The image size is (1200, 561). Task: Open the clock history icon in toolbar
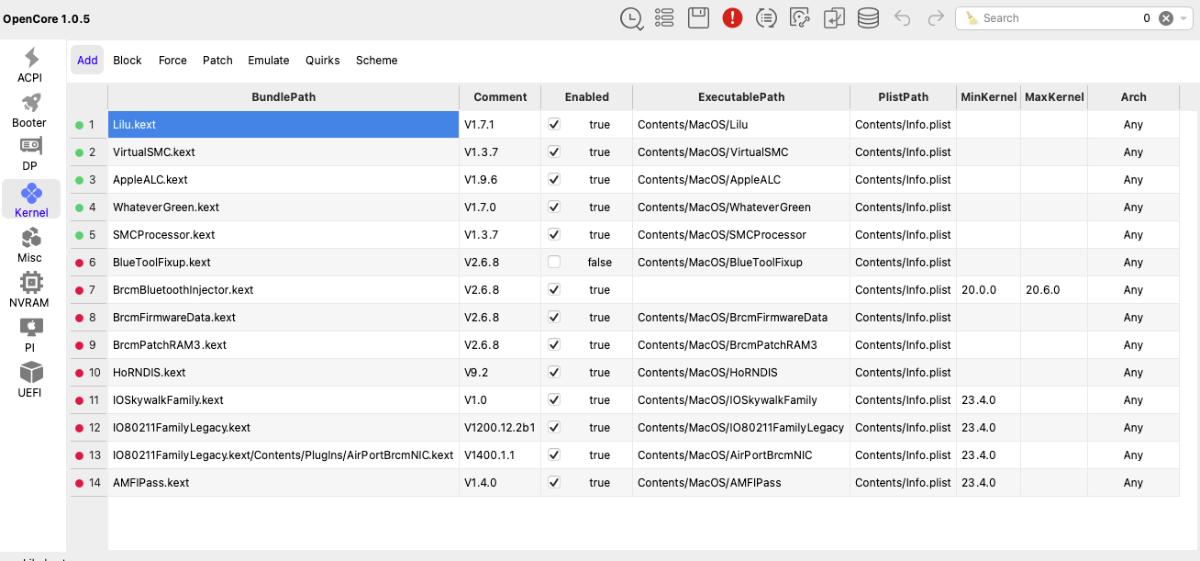coord(631,18)
